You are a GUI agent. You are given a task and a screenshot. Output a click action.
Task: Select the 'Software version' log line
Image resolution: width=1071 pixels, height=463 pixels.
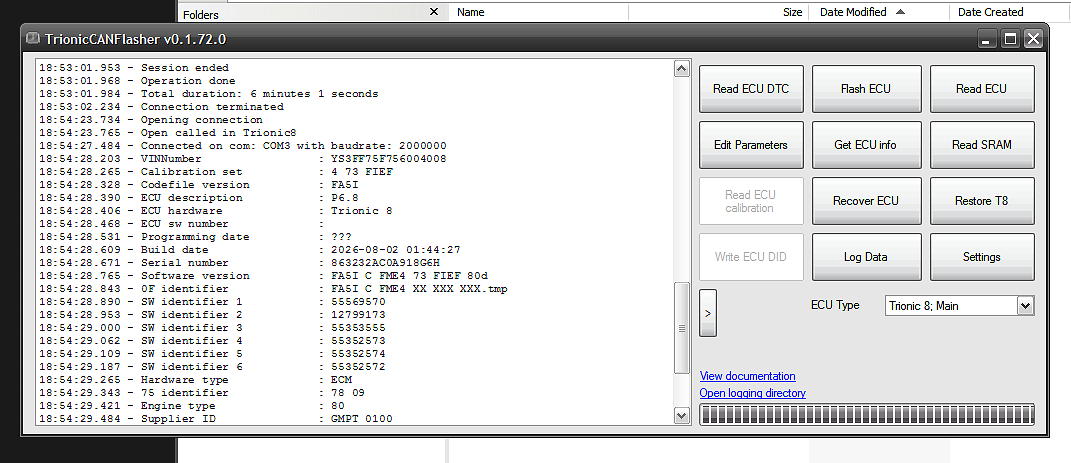click(x=263, y=276)
